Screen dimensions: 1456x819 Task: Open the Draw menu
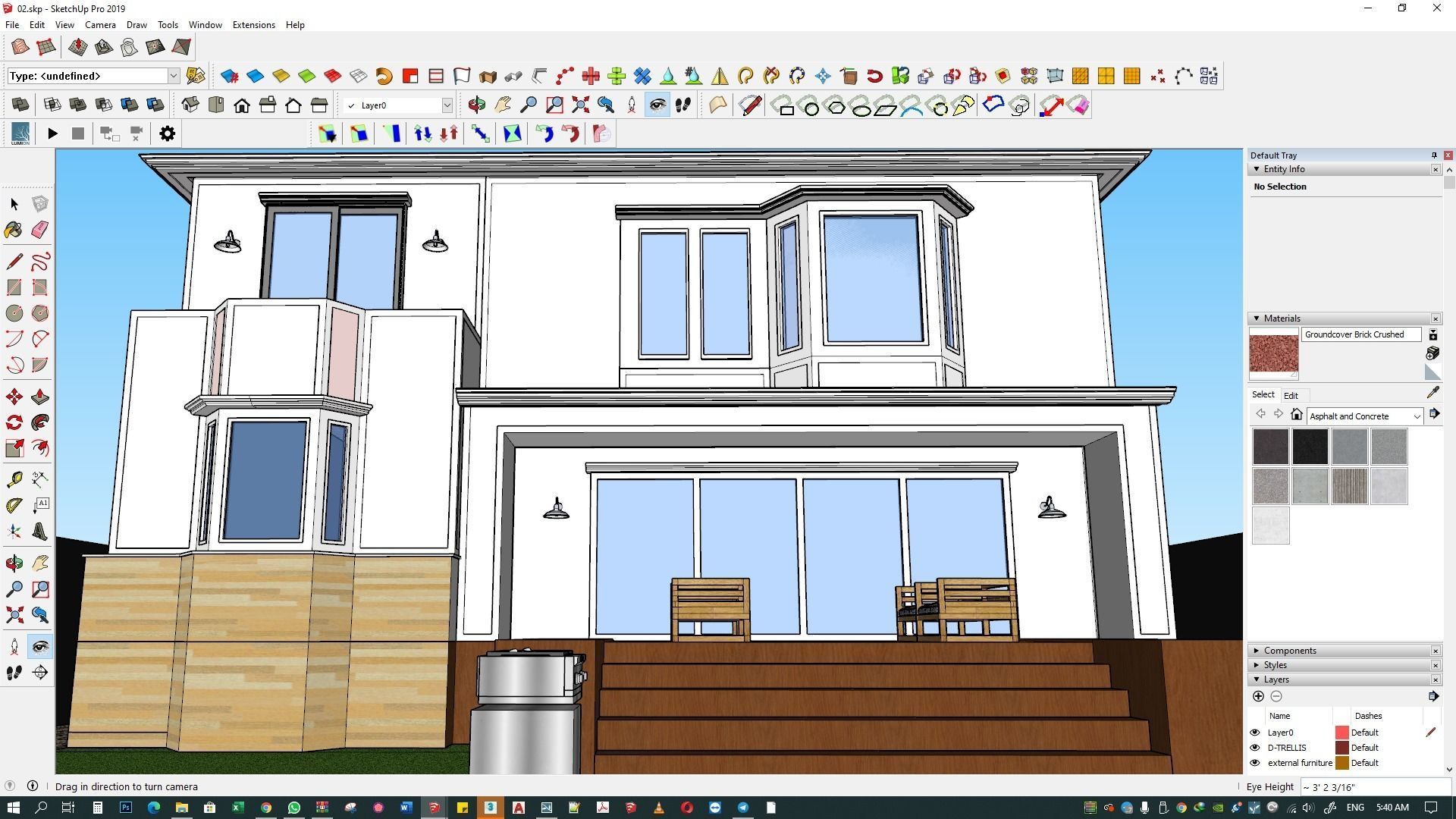136,25
